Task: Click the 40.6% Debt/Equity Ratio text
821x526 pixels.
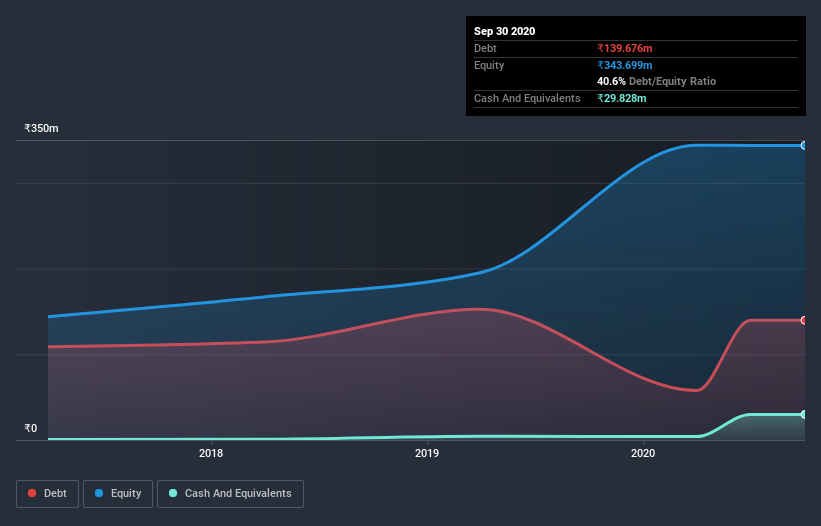Action: coord(657,81)
